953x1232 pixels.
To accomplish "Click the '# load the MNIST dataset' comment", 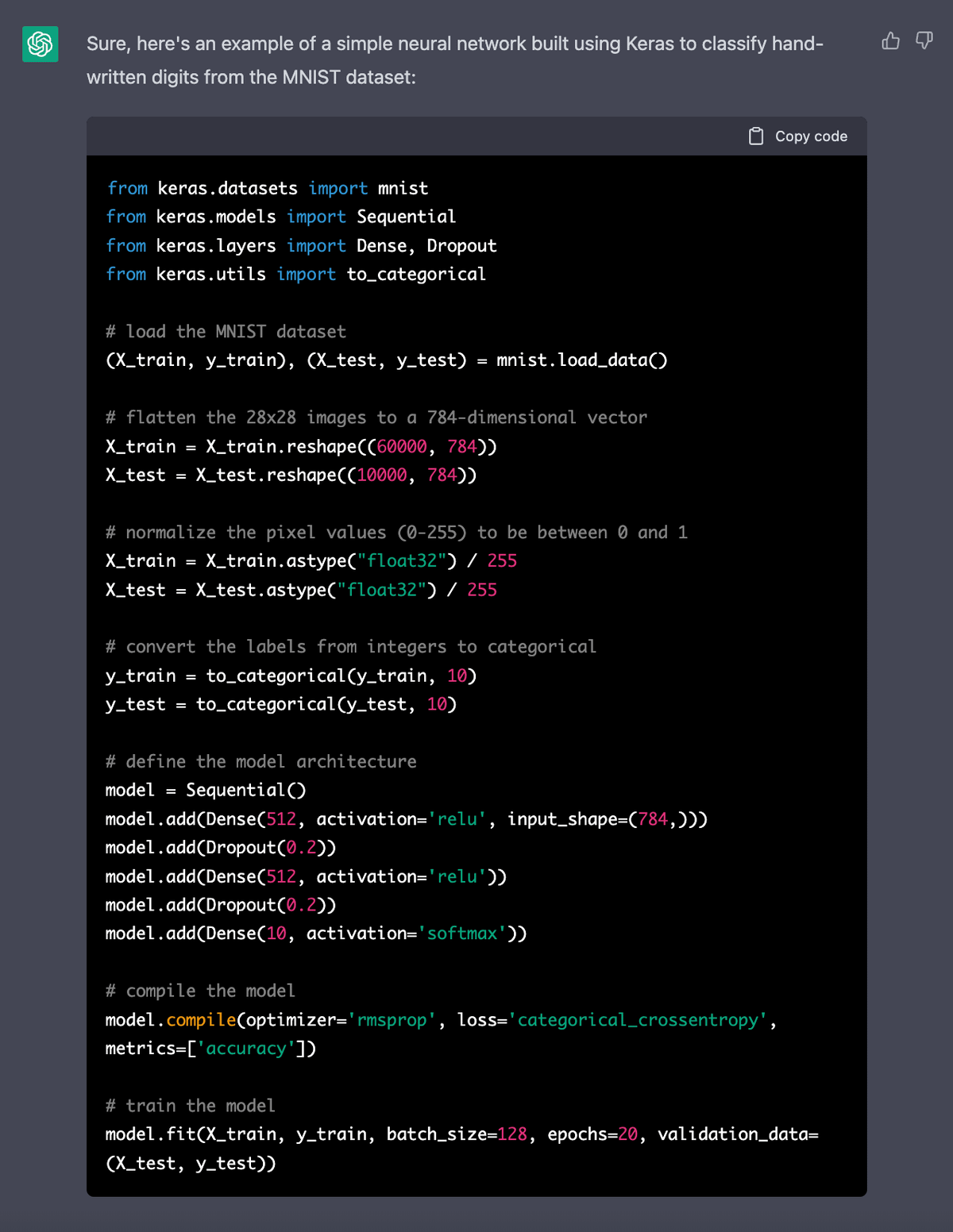I will (226, 332).
